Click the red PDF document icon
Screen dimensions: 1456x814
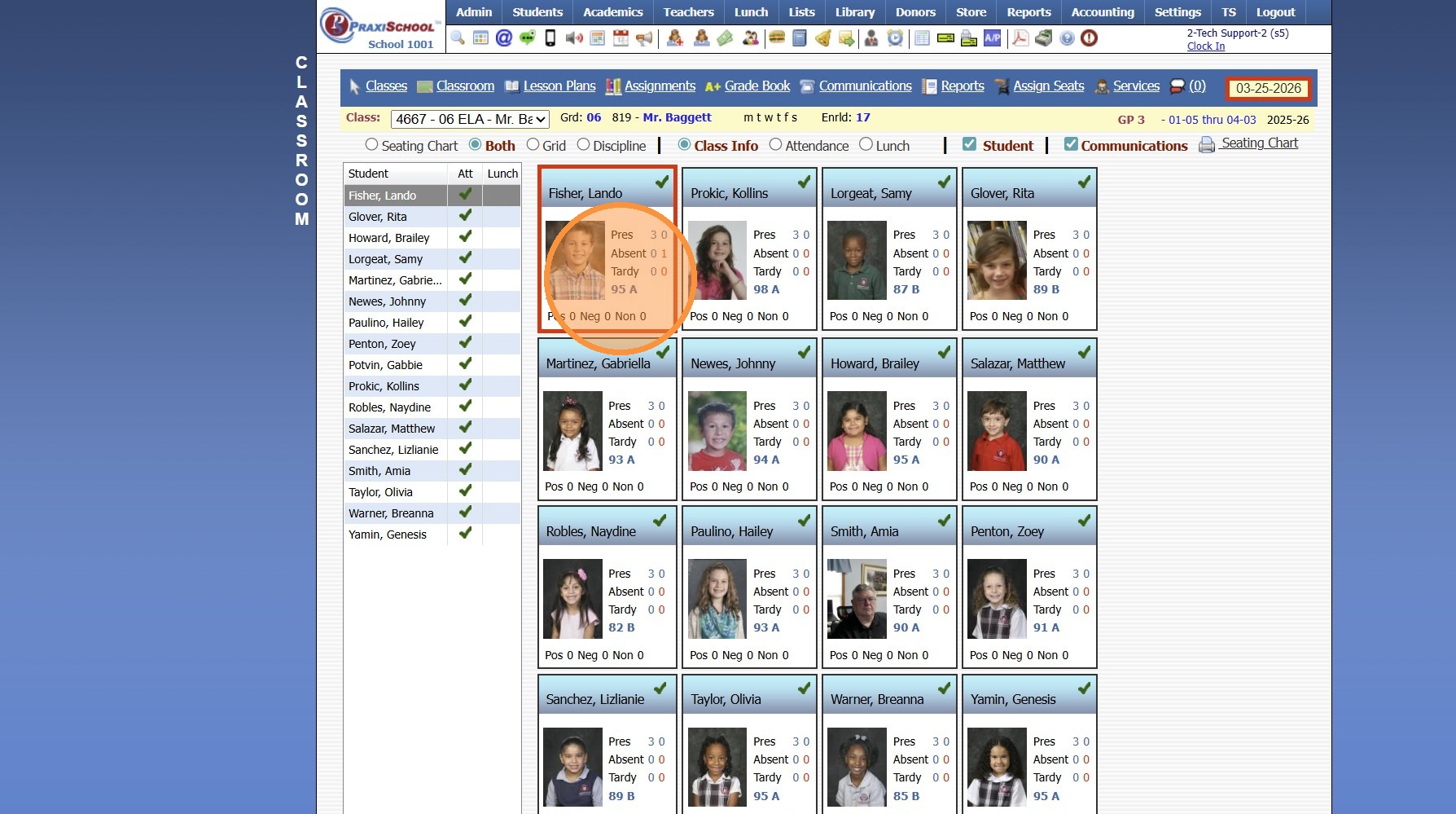coord(1020,38)
